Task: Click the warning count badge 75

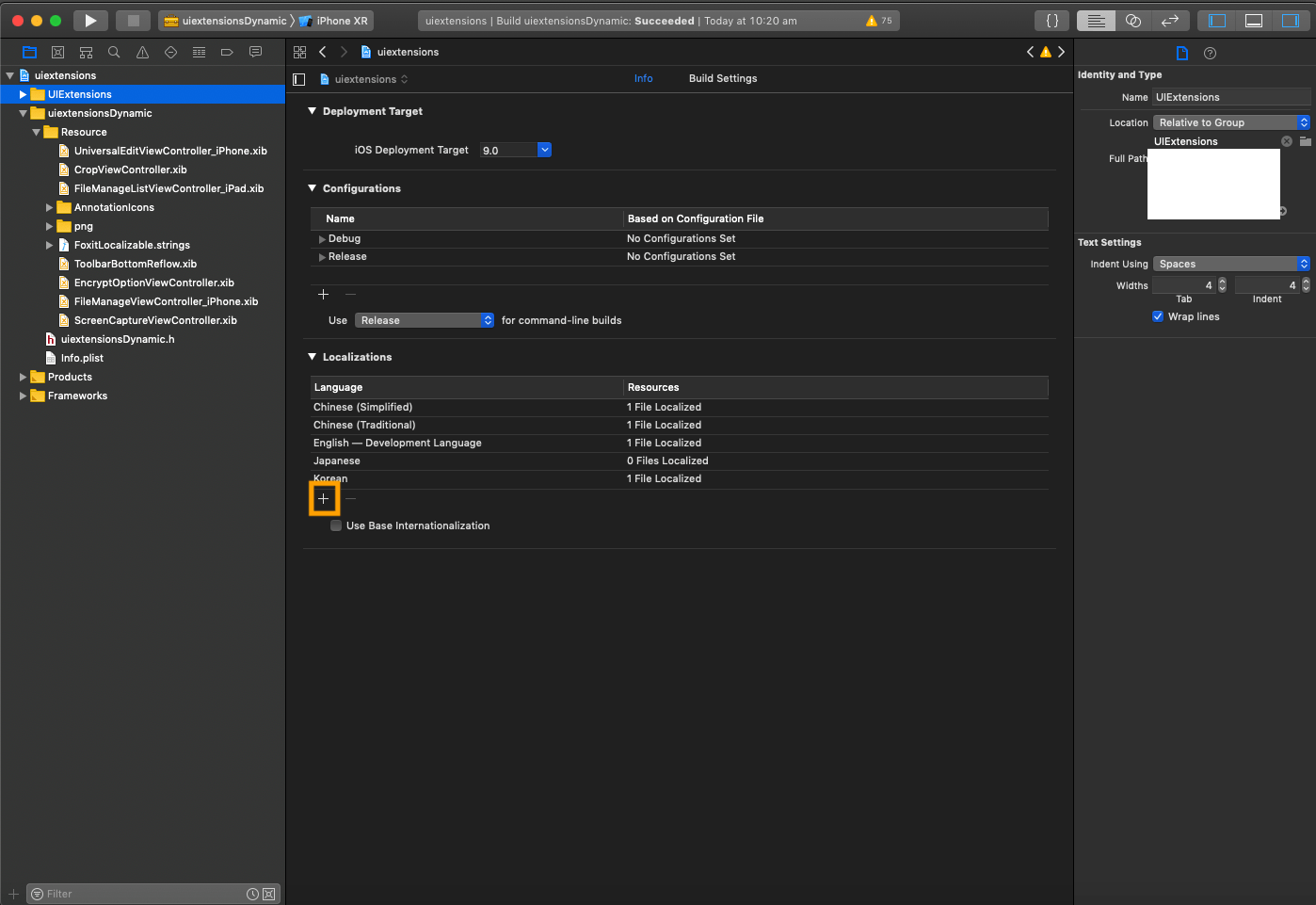Action: pos(879,21)
